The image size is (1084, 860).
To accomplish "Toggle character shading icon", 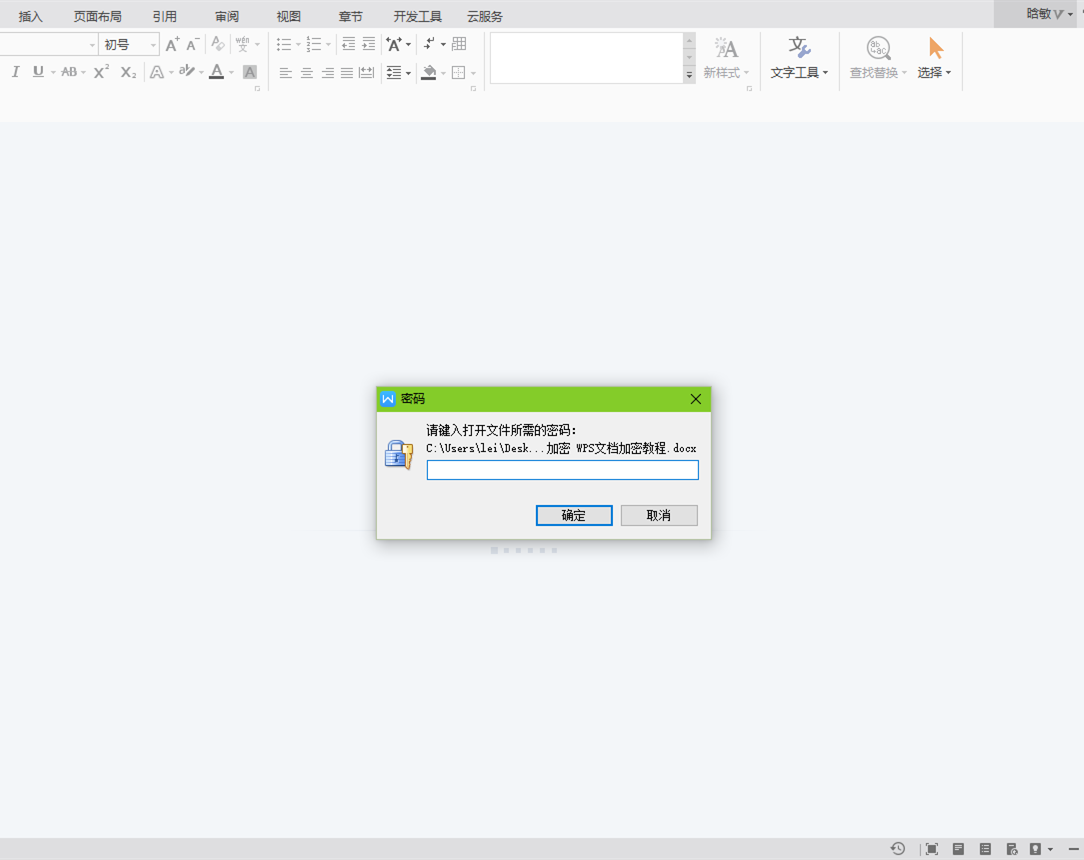I will (x=250, y=72).
